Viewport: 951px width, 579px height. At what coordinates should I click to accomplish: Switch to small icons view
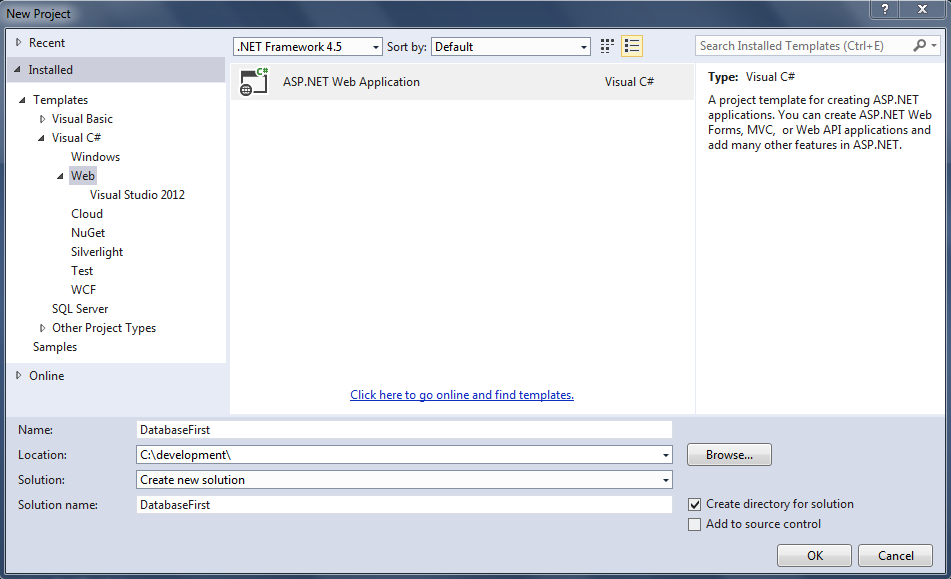click(x=607, y=46)
